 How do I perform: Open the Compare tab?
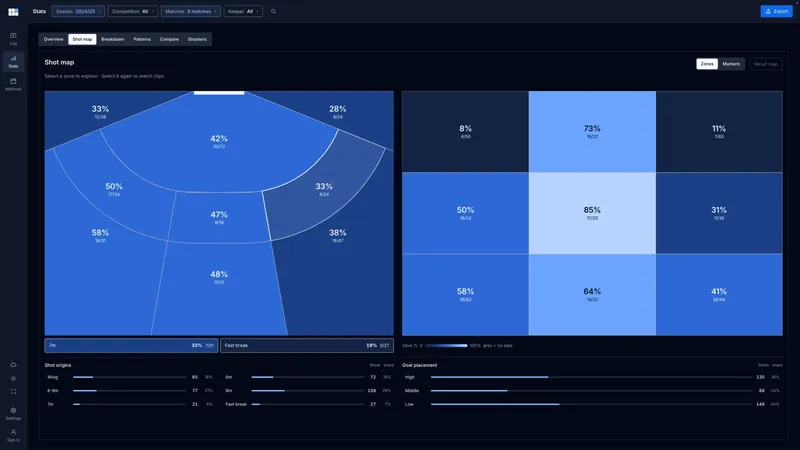169,39
